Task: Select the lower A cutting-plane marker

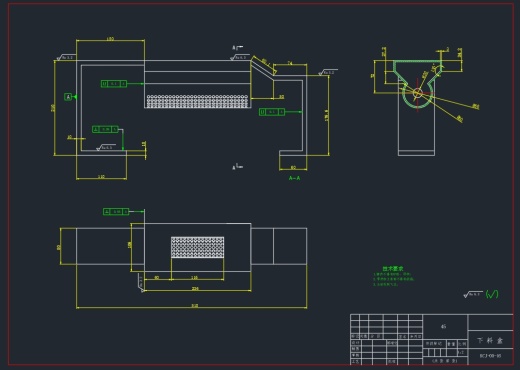Action: (237, 167)
